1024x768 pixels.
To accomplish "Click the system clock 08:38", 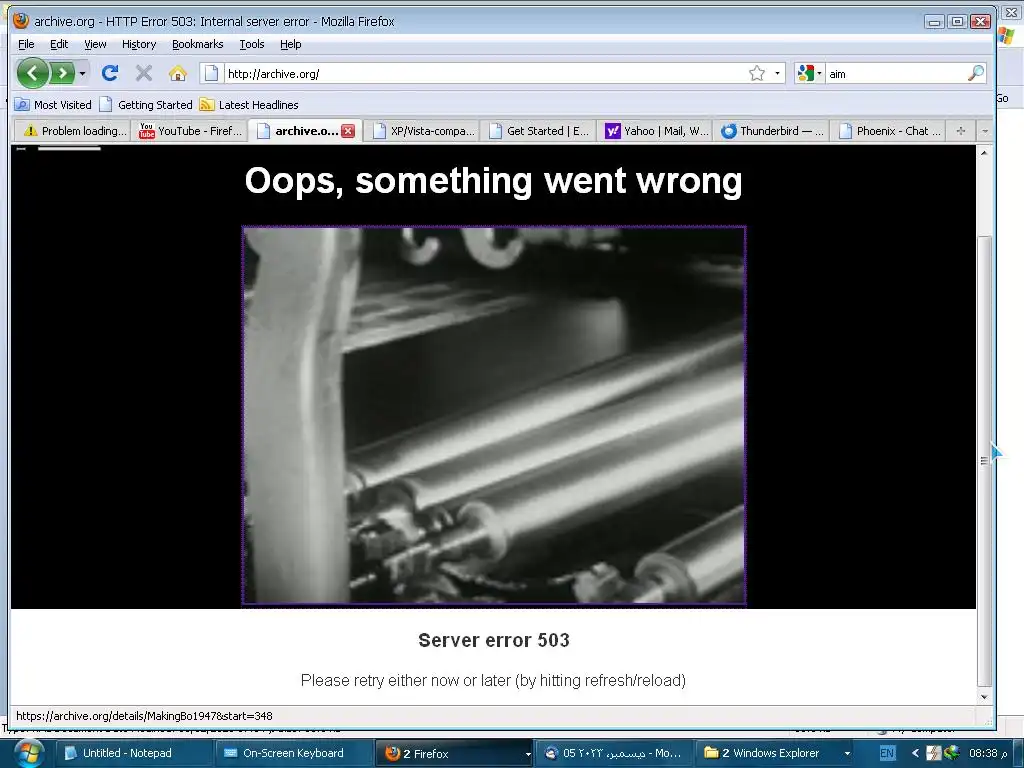I will click(987, 753).
